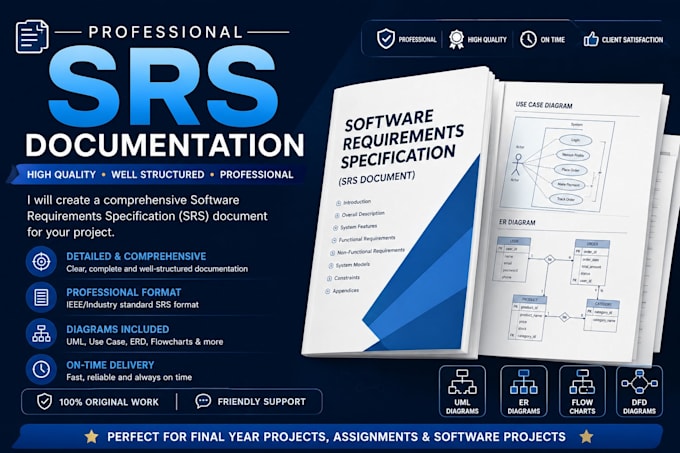Viewport: 680px width, 453px height.
Task: Click the 'Perfect for Final Year Projects' banner text
Action: (336, 437)
